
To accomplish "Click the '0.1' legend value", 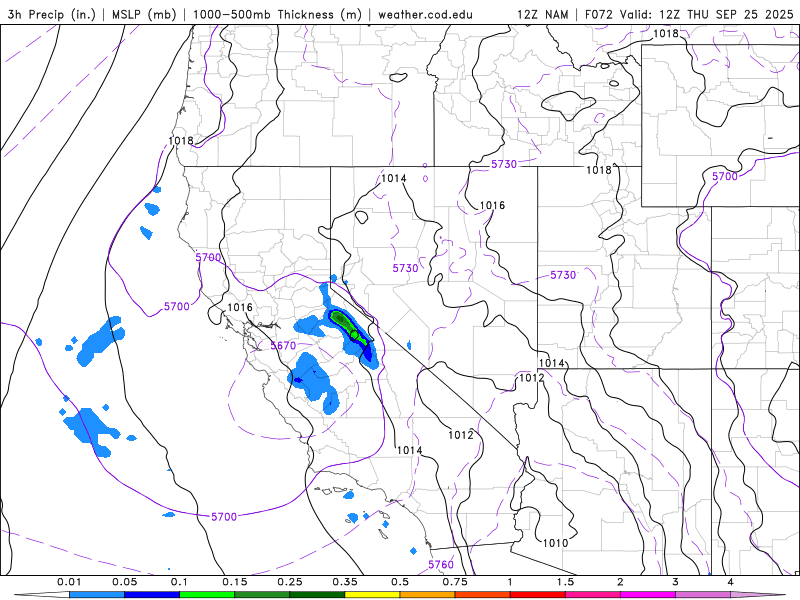I will click(180, 582).
